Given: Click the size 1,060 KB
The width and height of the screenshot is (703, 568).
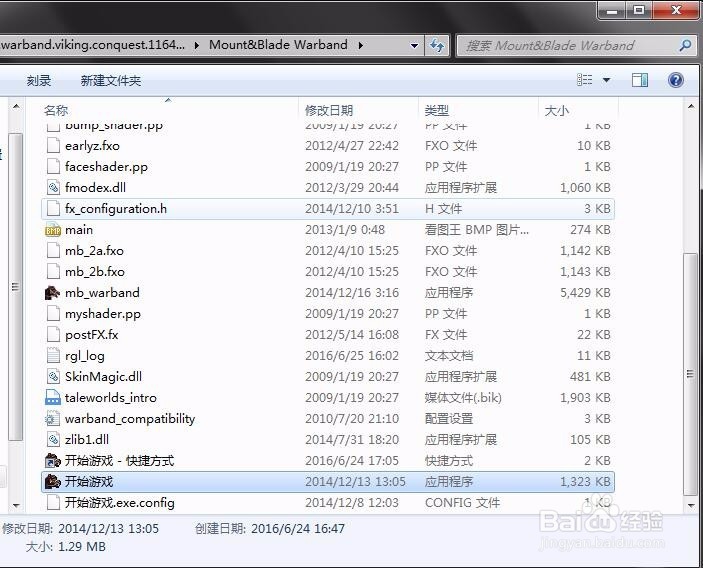Looking at the screenshot, I should (x=585, y=188).
